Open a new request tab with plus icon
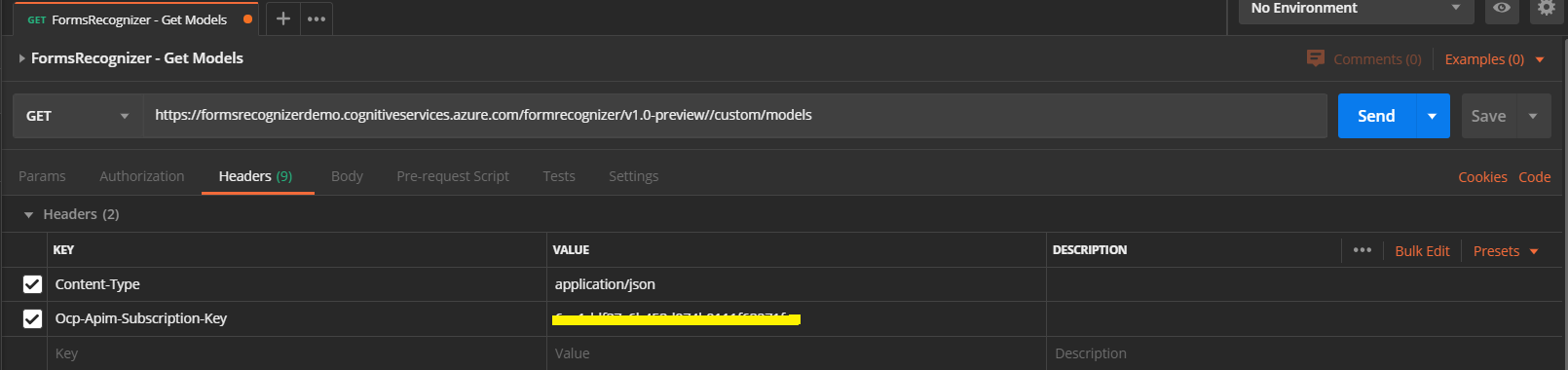 [282, 18]
